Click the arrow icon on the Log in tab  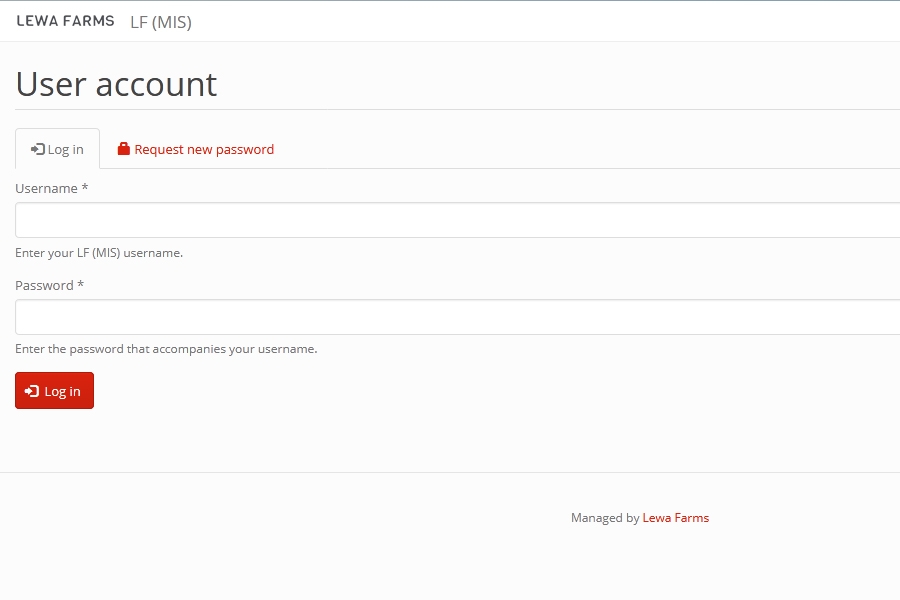38,149
